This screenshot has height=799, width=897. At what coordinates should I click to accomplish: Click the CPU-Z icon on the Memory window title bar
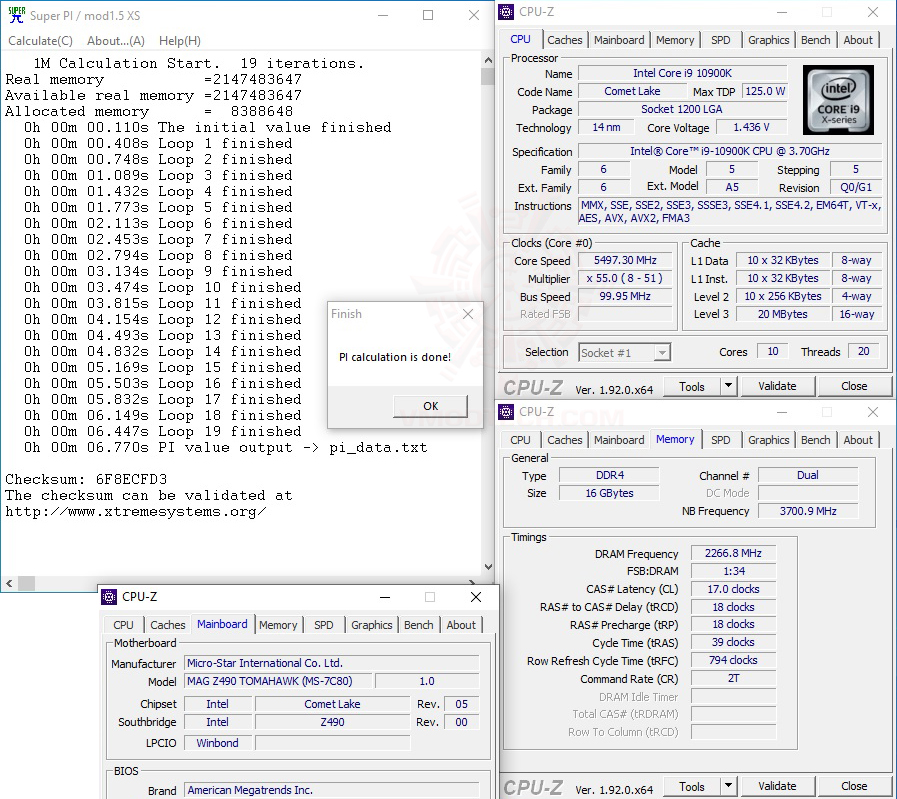click(x=506, y=411)
